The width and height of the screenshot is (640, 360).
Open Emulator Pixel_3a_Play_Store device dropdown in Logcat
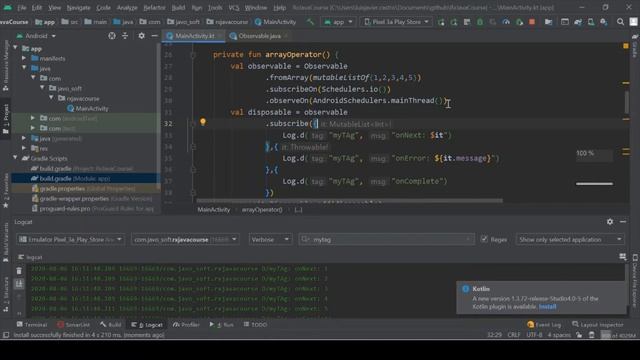pyautogui.click(x=70, y=240)
